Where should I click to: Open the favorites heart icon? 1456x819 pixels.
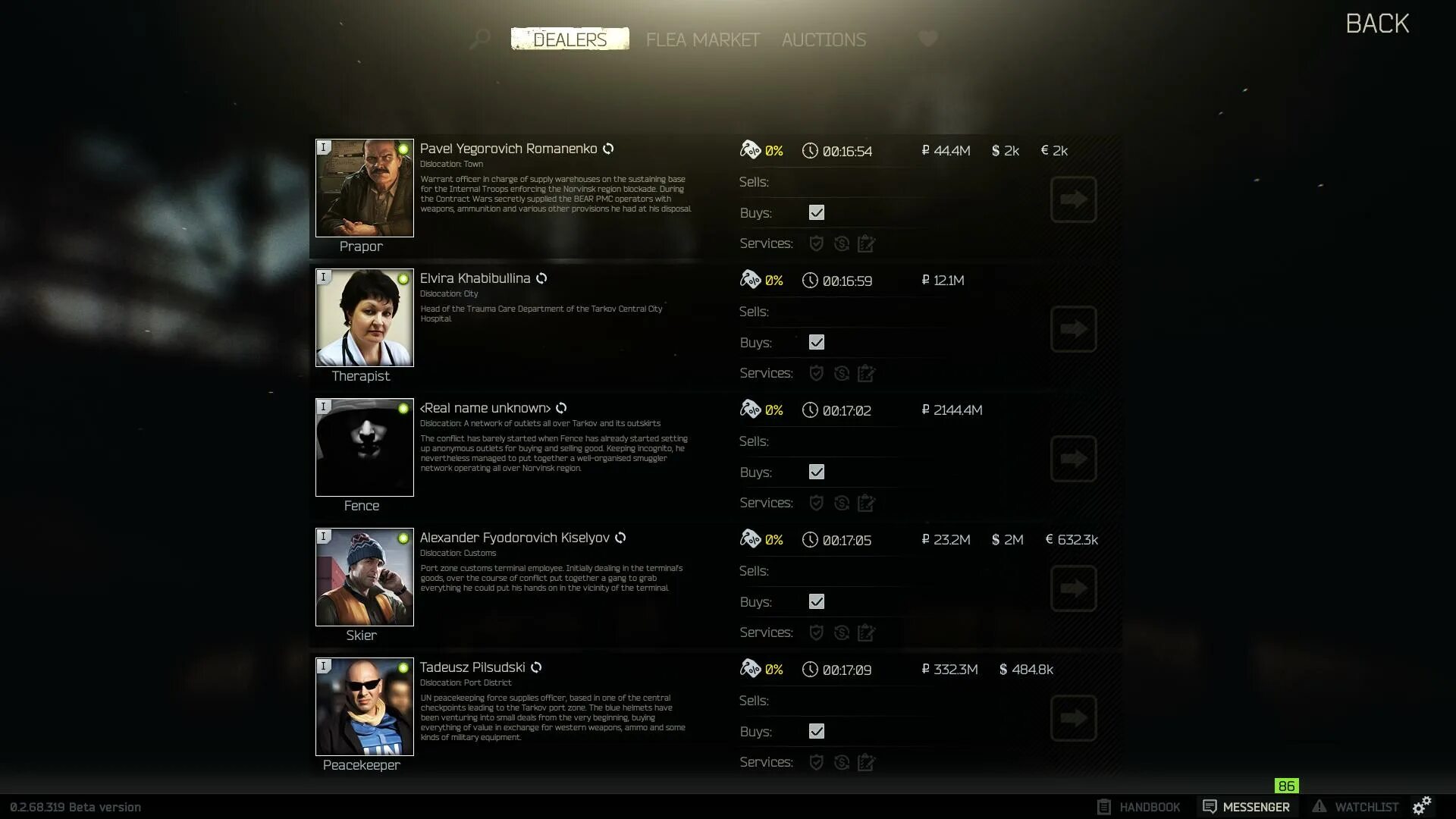point(927,39)
